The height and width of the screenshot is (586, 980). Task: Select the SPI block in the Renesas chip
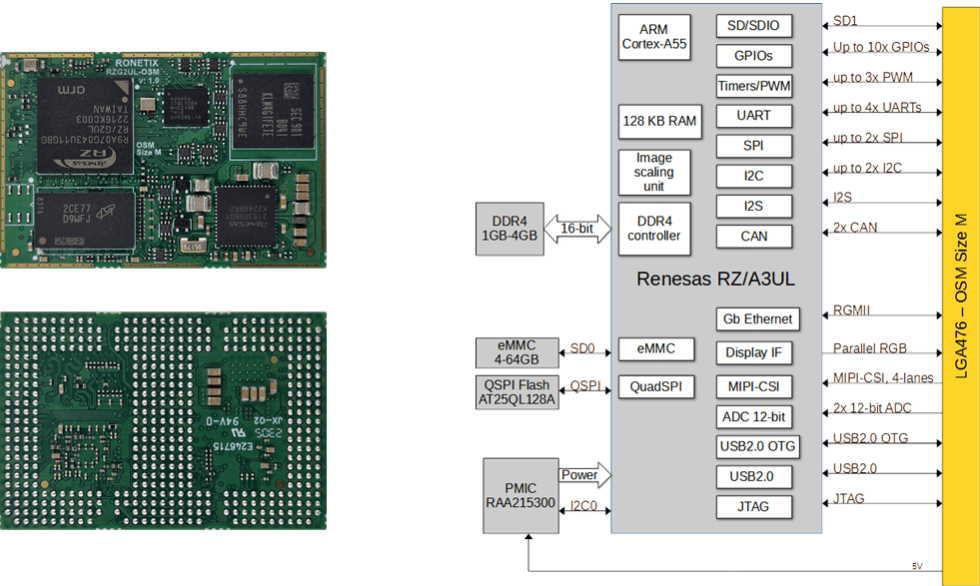coord(754,146)
